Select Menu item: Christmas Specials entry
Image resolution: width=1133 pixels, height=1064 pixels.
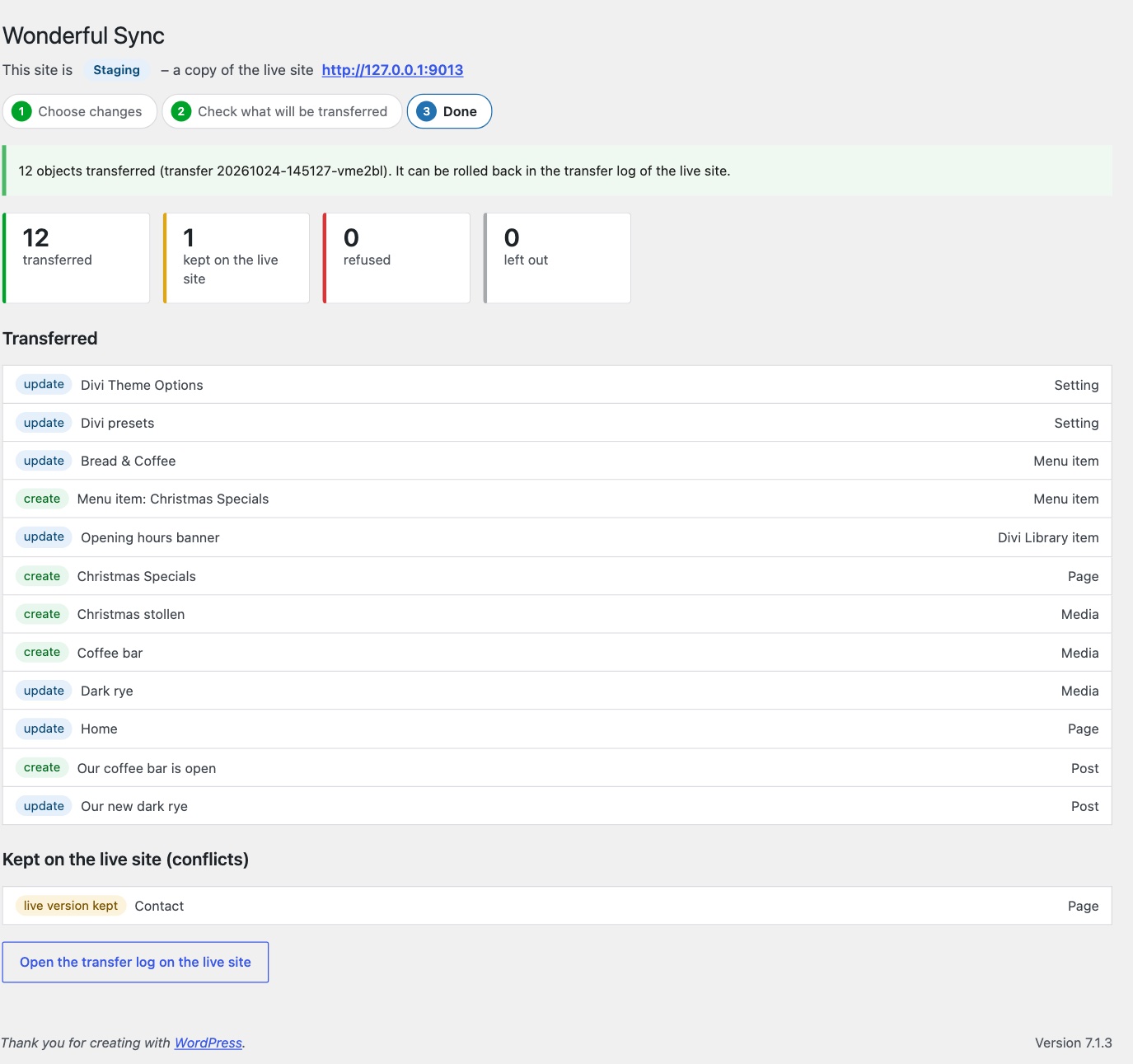173,499
